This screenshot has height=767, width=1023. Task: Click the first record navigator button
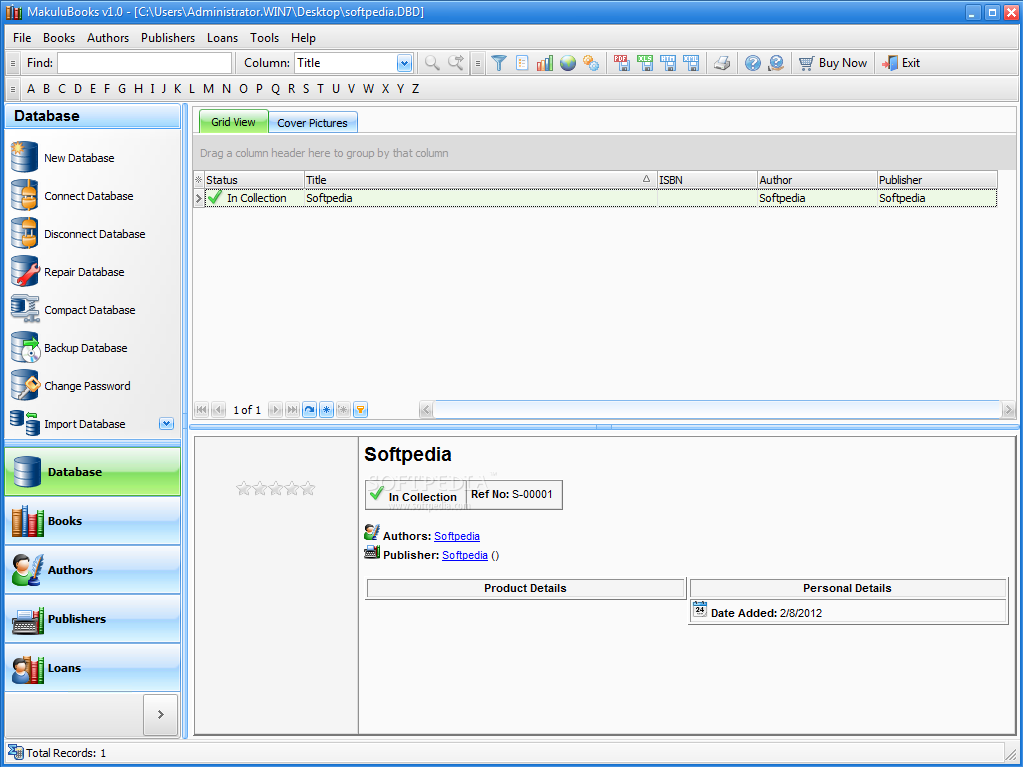[202, 410]
